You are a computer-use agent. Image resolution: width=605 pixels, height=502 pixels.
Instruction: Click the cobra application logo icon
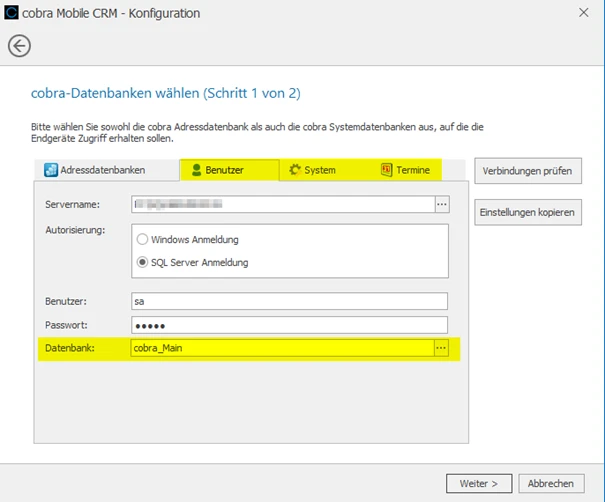(11, 12)
